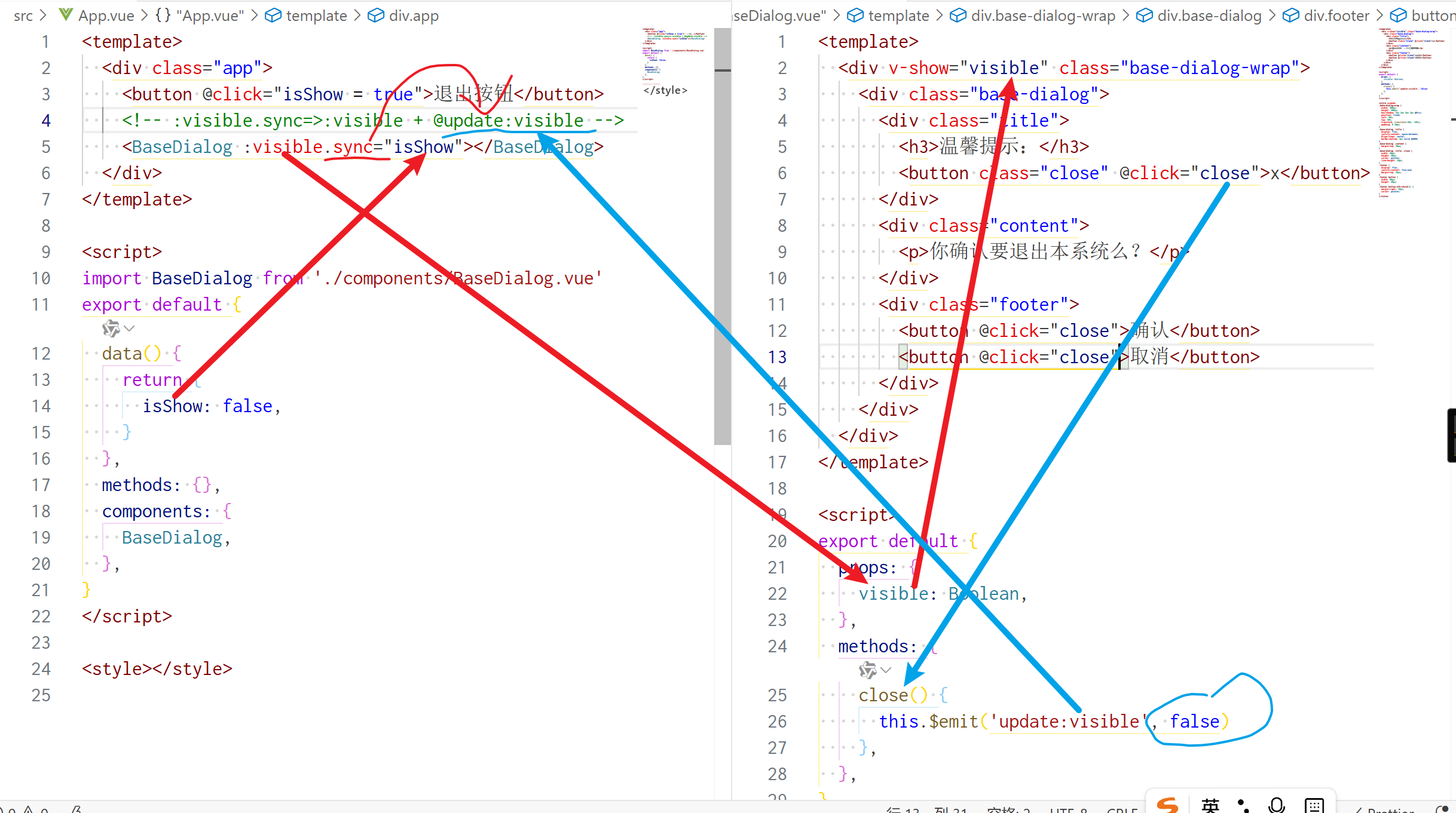The height and width of the screenshot is (813, 1456).
Task: Click the Sogou input method S logo
Action: point(1167,805)
